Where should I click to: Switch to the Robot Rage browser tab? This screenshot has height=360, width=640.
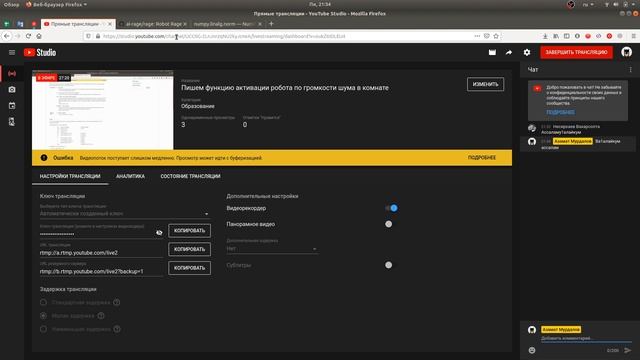153,24
